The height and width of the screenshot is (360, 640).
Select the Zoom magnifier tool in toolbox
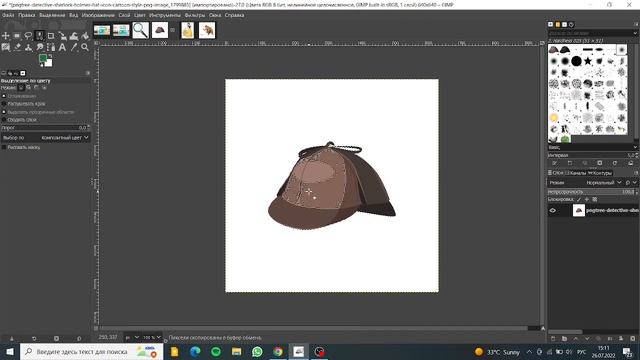[85, 47]
